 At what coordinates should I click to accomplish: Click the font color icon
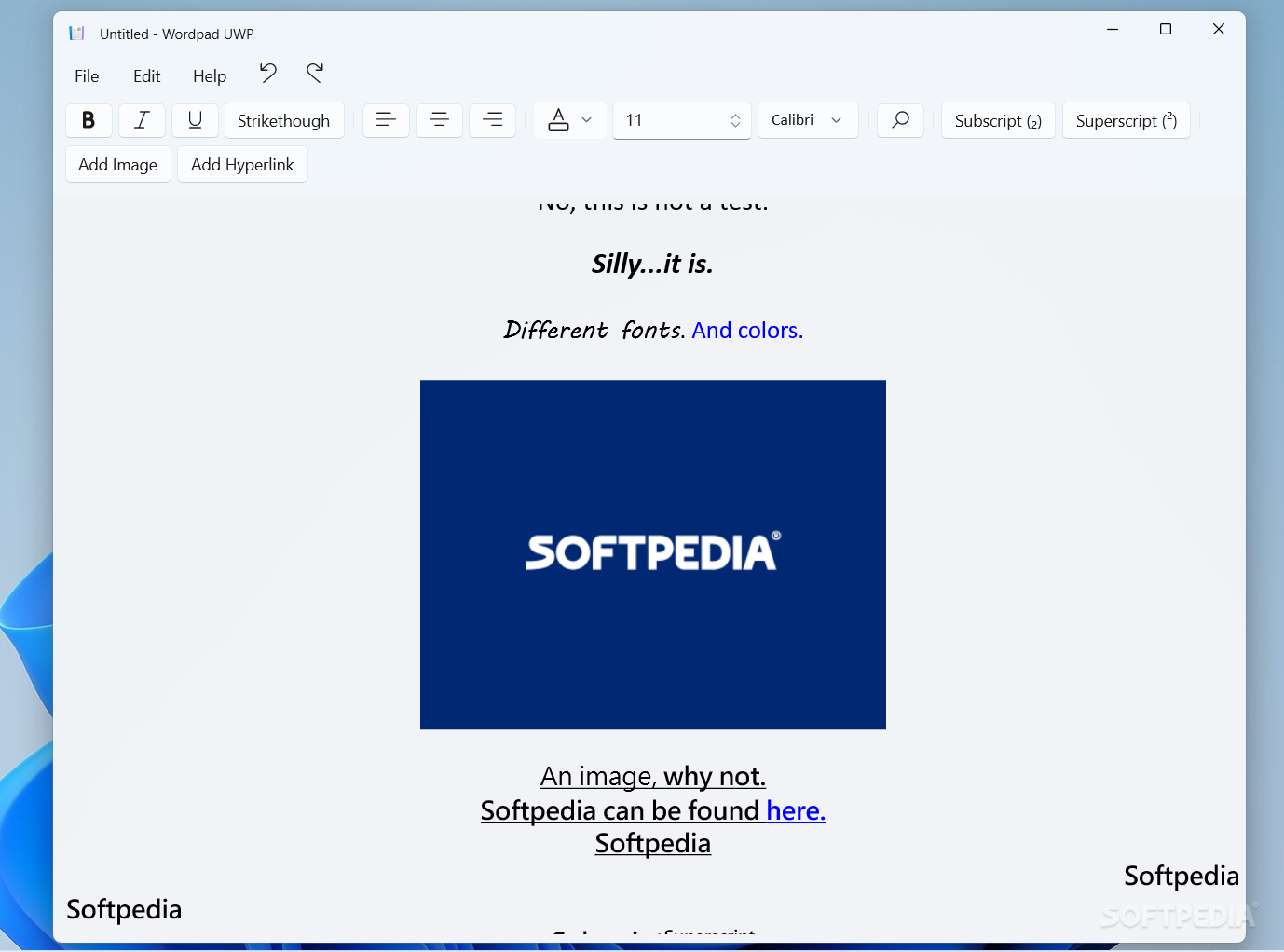coord(558,120)
